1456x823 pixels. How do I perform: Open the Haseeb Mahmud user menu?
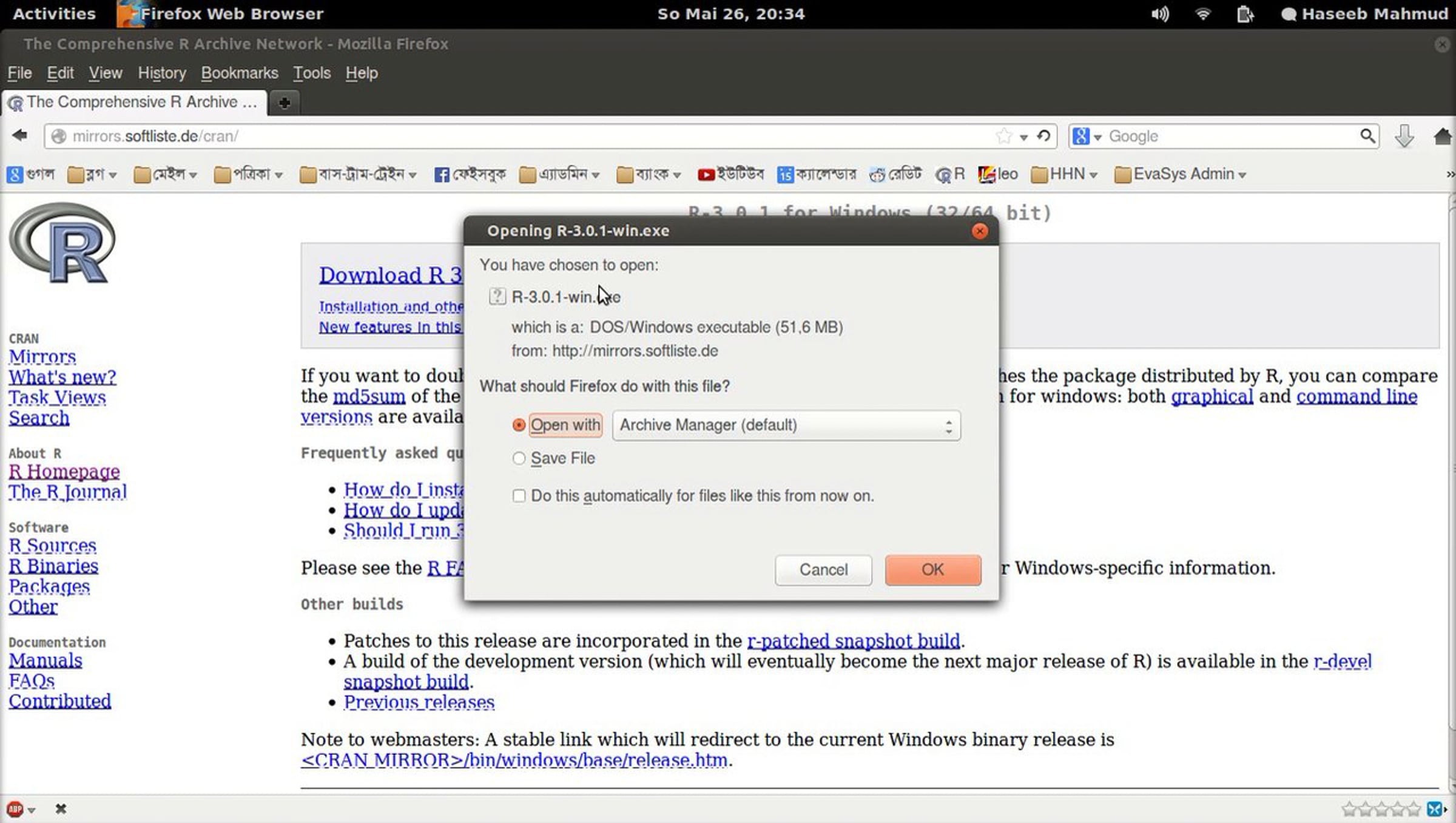point(1364,13)
